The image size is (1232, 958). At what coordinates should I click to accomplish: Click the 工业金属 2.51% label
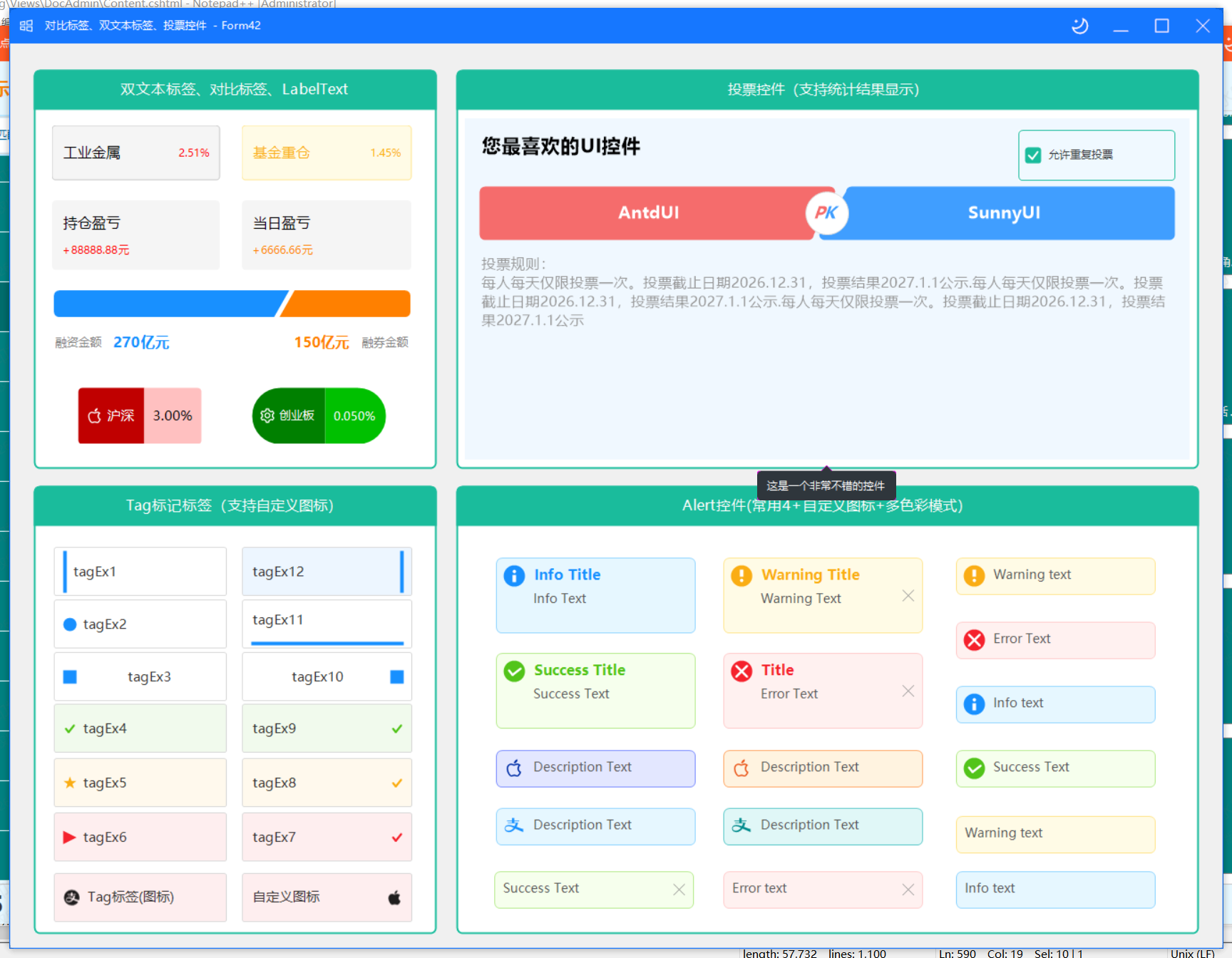click(x=136, y=153)
